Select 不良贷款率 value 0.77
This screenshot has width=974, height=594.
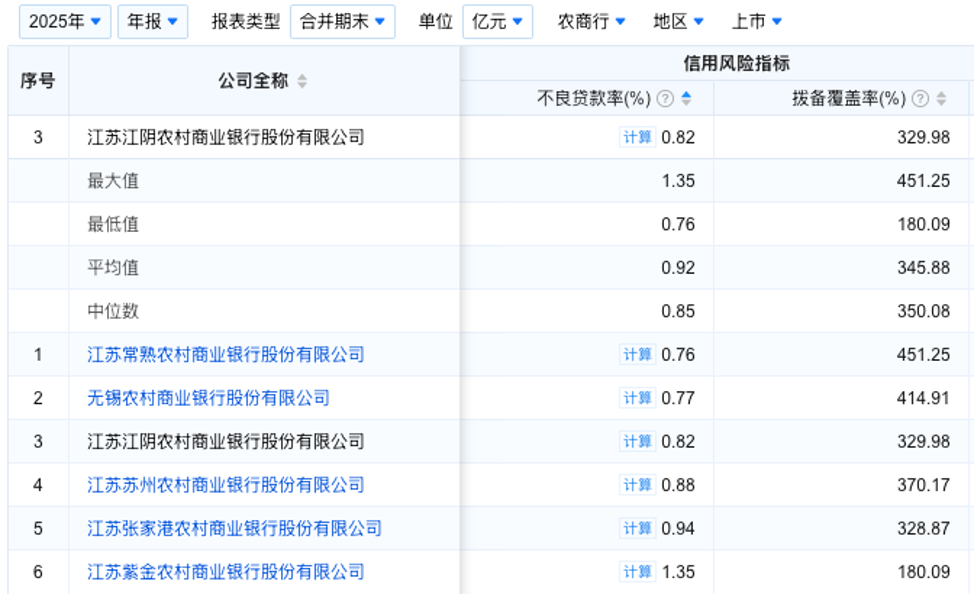[678, 398]
